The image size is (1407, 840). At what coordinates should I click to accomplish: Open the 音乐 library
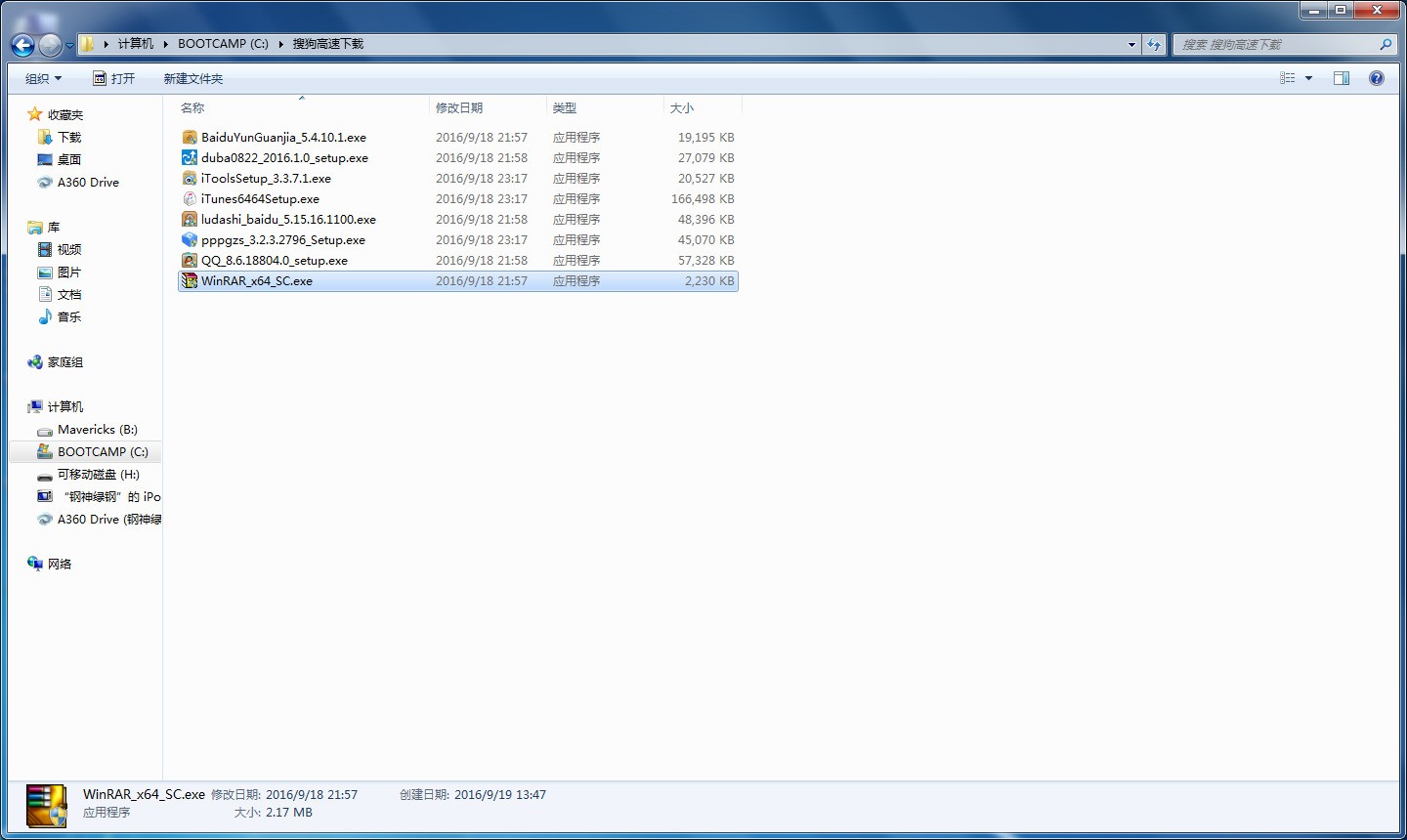69,317
